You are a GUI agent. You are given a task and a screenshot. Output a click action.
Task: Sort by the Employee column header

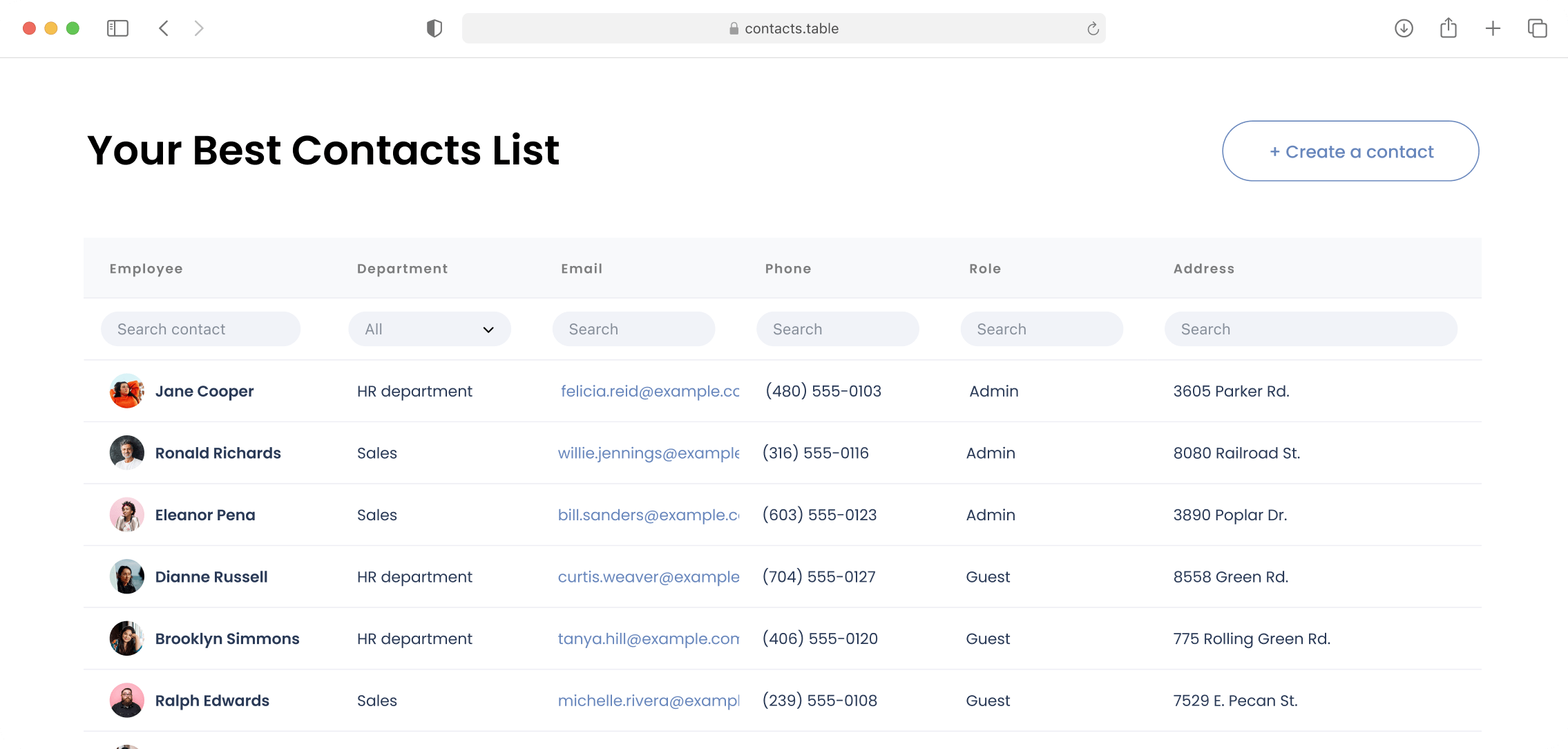146,268
